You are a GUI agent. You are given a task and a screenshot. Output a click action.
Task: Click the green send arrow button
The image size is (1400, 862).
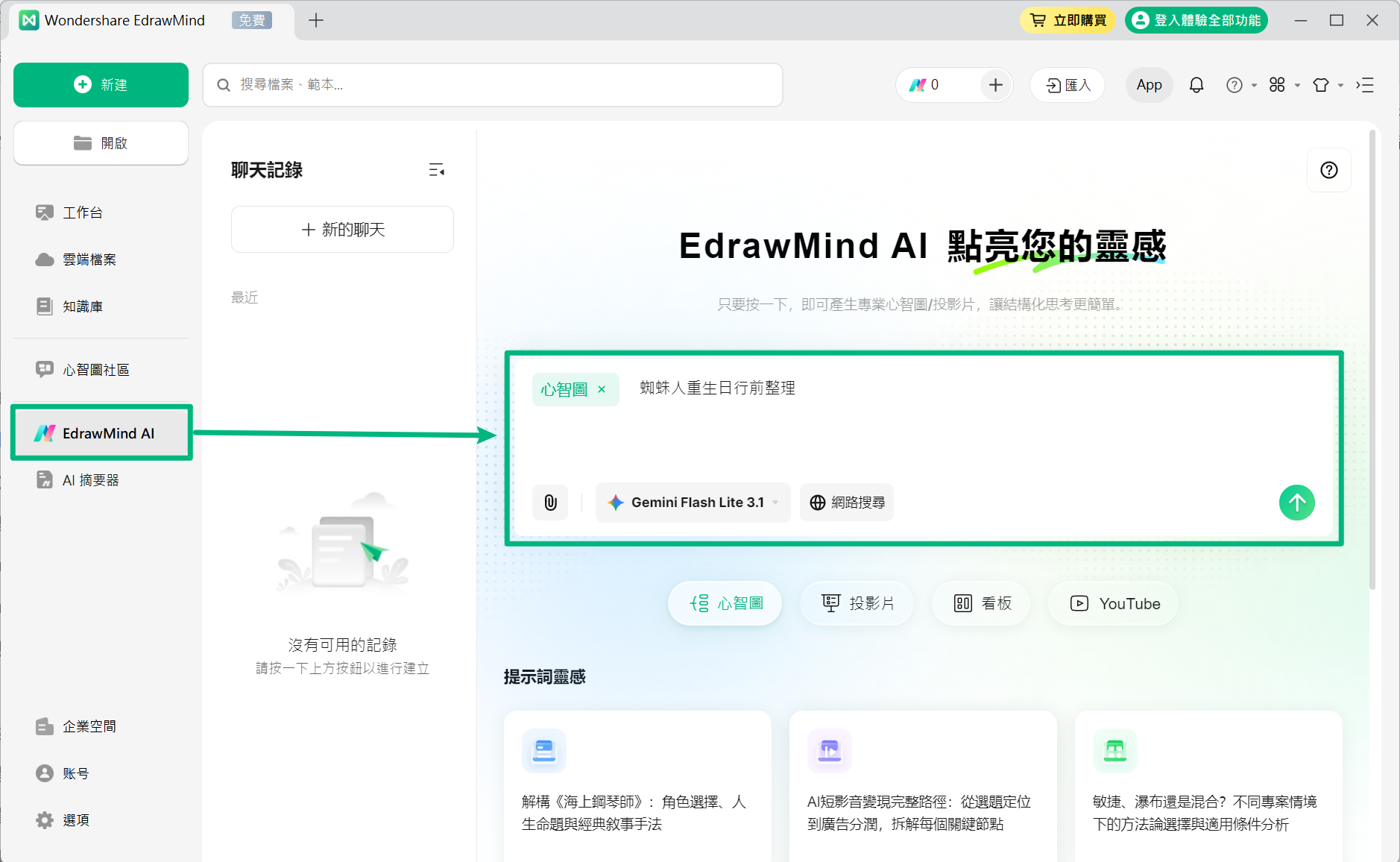(1297, 503)
